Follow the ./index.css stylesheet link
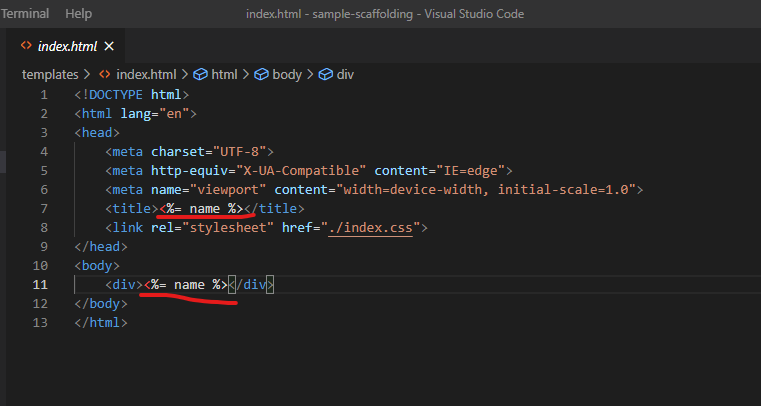The image size is (761, 406). (370, 227)
